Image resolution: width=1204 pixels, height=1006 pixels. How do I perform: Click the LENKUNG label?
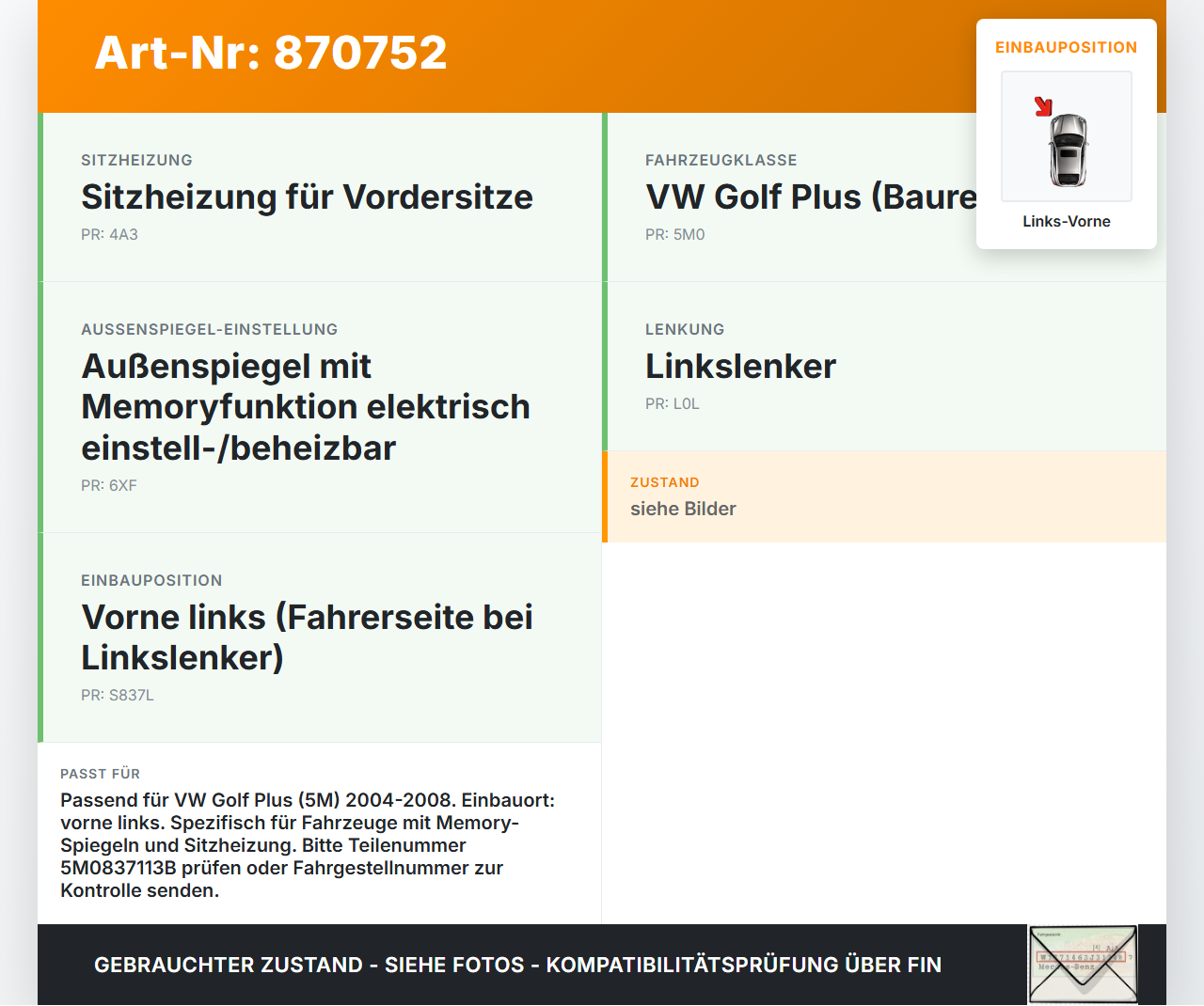point(685,329)
